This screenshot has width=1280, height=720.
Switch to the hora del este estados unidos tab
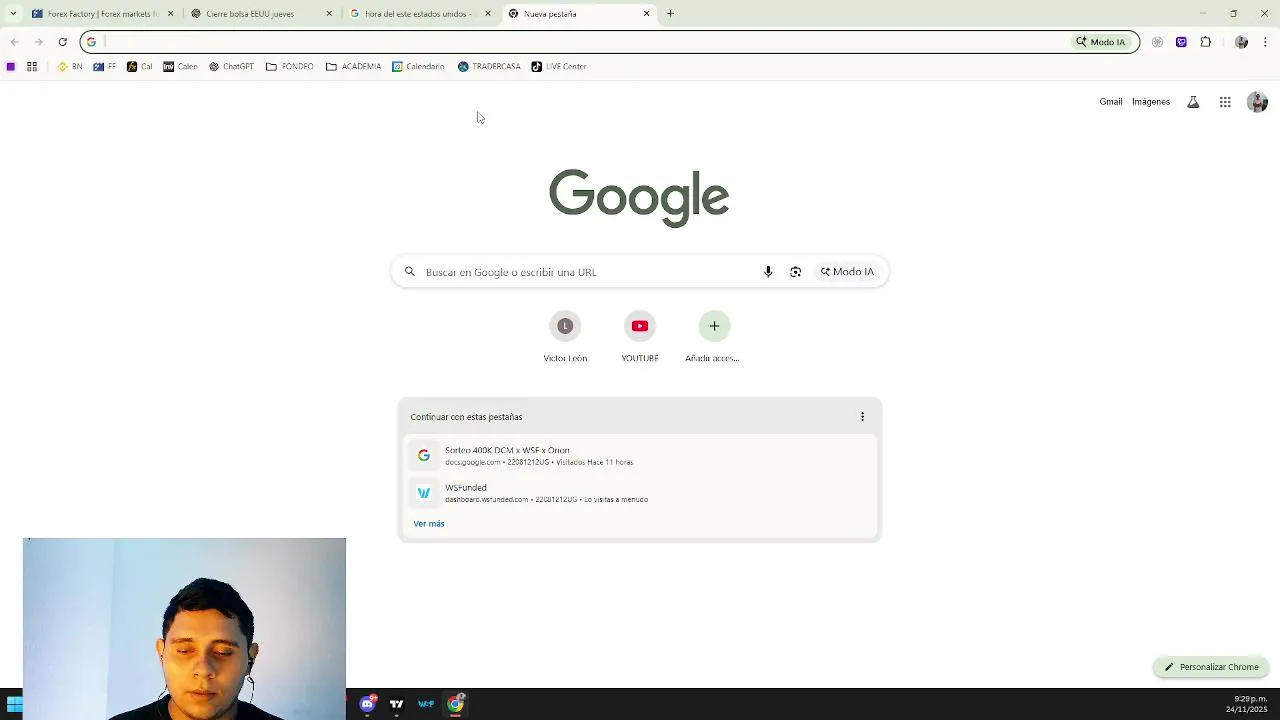click(421, 14)
